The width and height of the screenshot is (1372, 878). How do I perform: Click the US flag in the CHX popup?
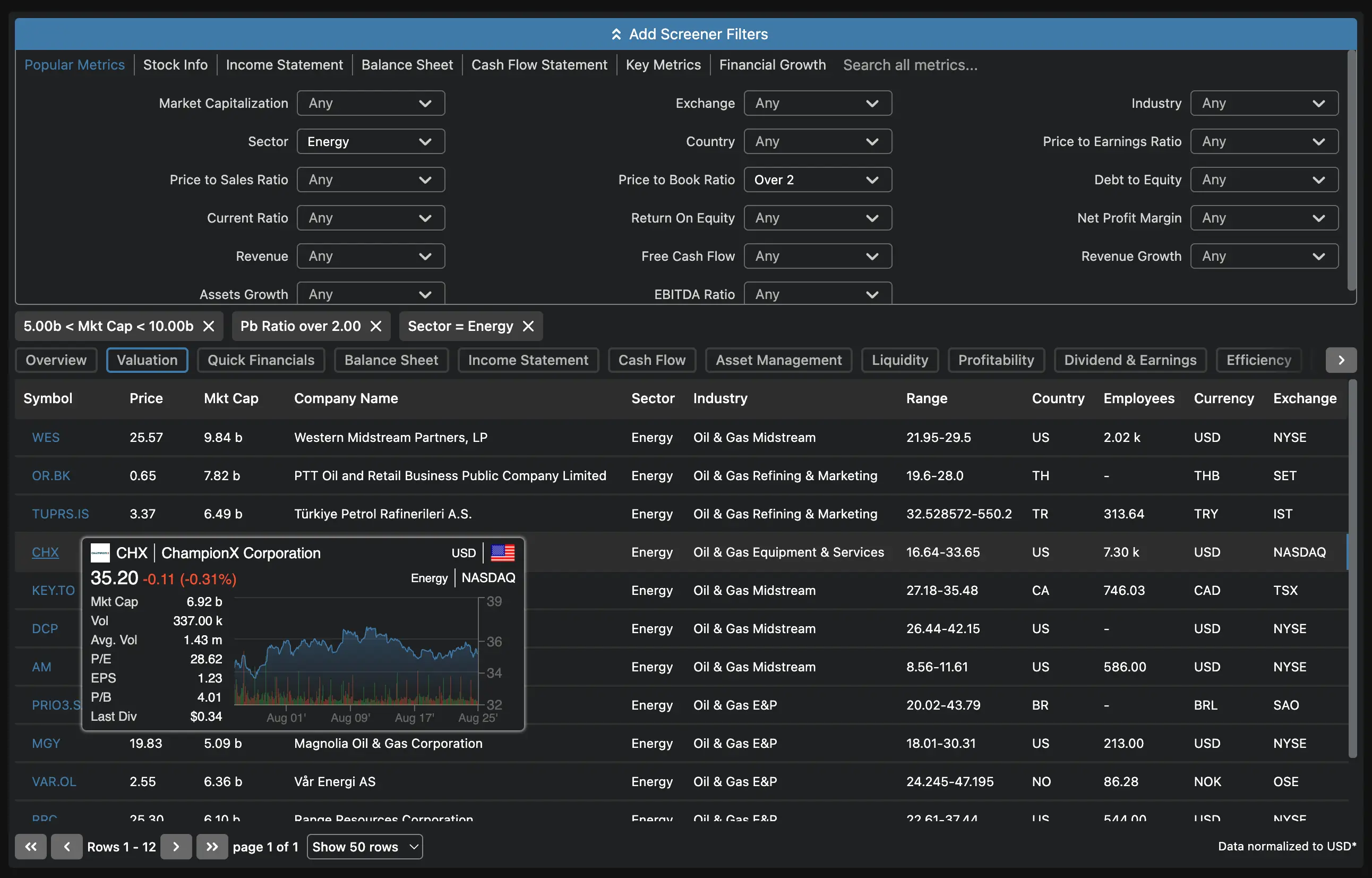click(502, 552)
